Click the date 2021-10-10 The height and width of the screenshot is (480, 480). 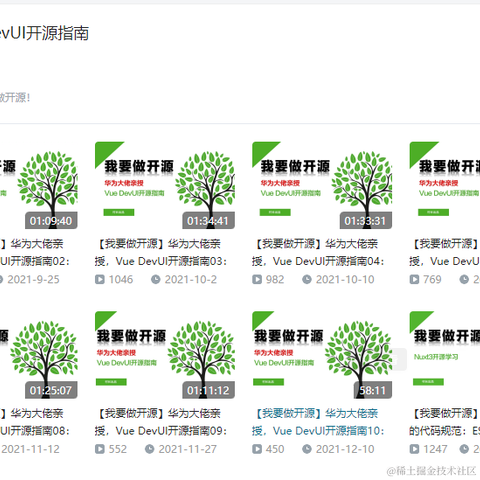click(345, 279)
